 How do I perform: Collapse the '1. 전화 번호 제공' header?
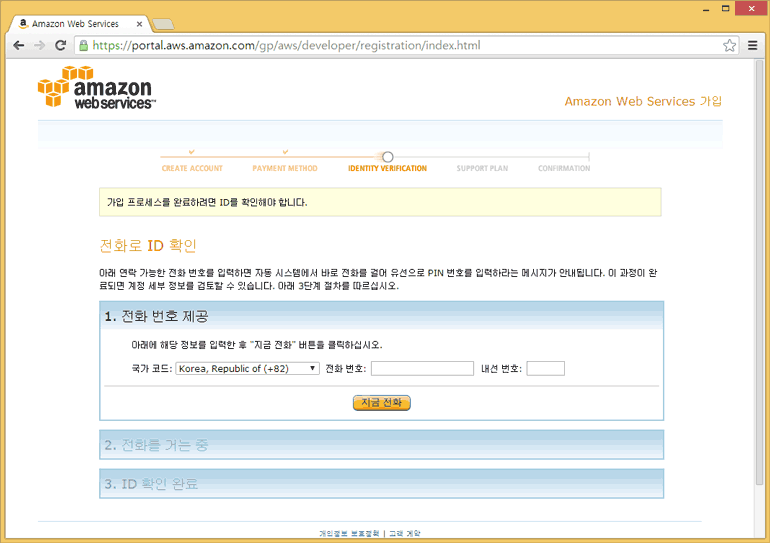(x=381, y=316)
